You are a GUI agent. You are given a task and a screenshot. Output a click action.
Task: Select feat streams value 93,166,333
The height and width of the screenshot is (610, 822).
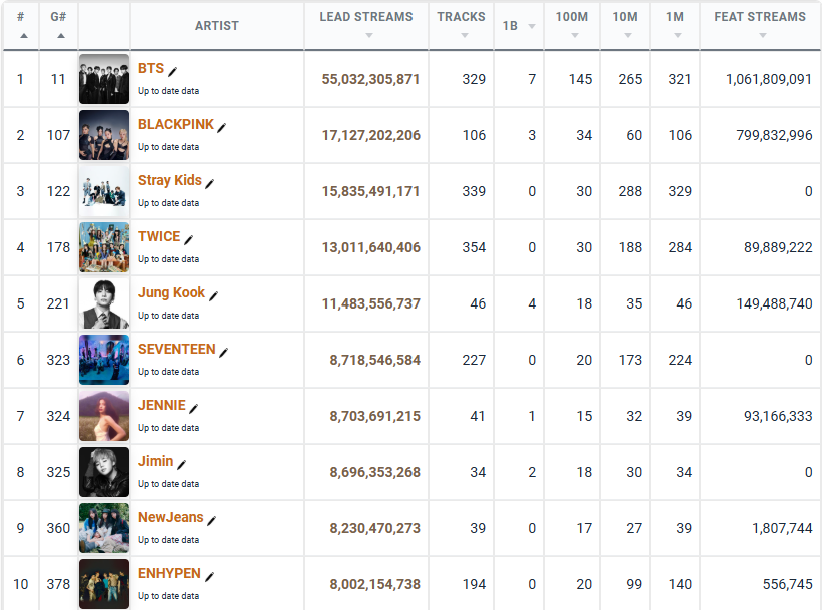(x=778, y=417)
